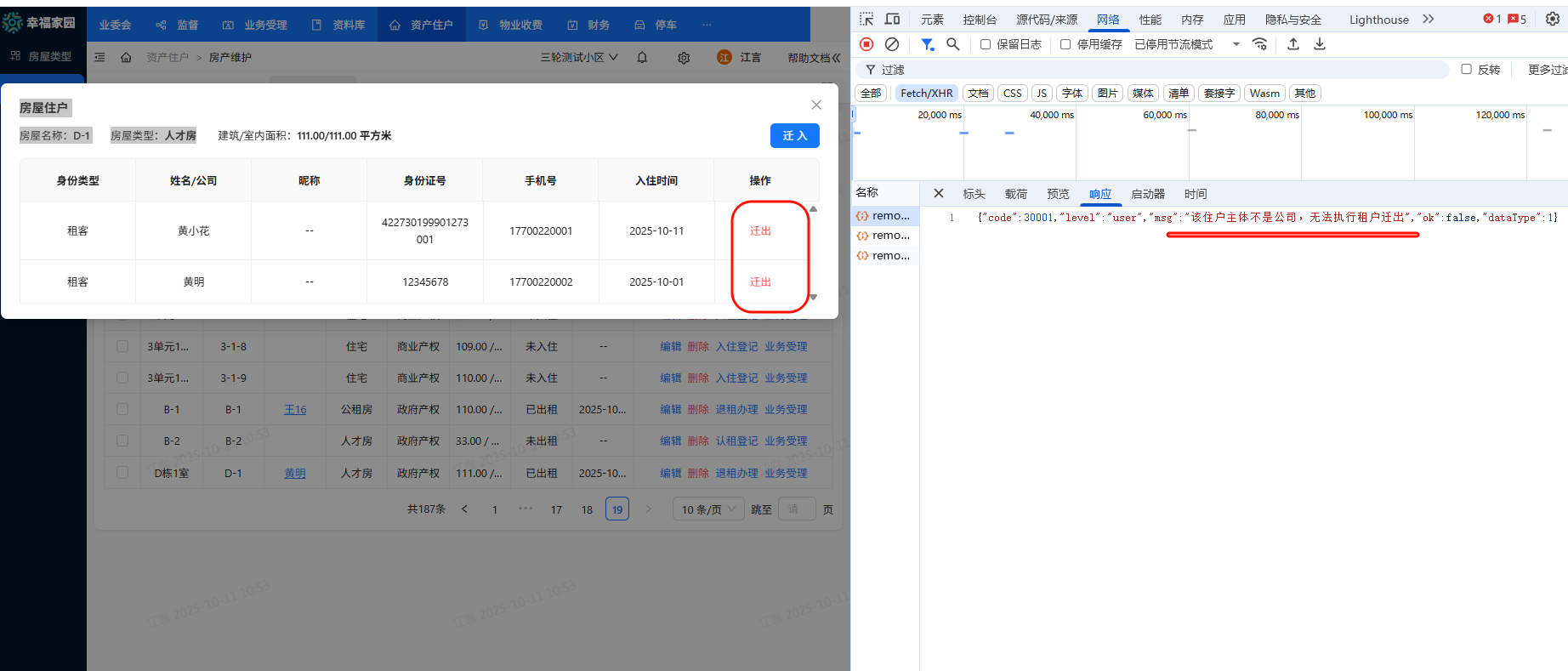This screenshot has width=1568, height=671.
Task: Click the notification bell icon
Action: click(x=642, y=58)
